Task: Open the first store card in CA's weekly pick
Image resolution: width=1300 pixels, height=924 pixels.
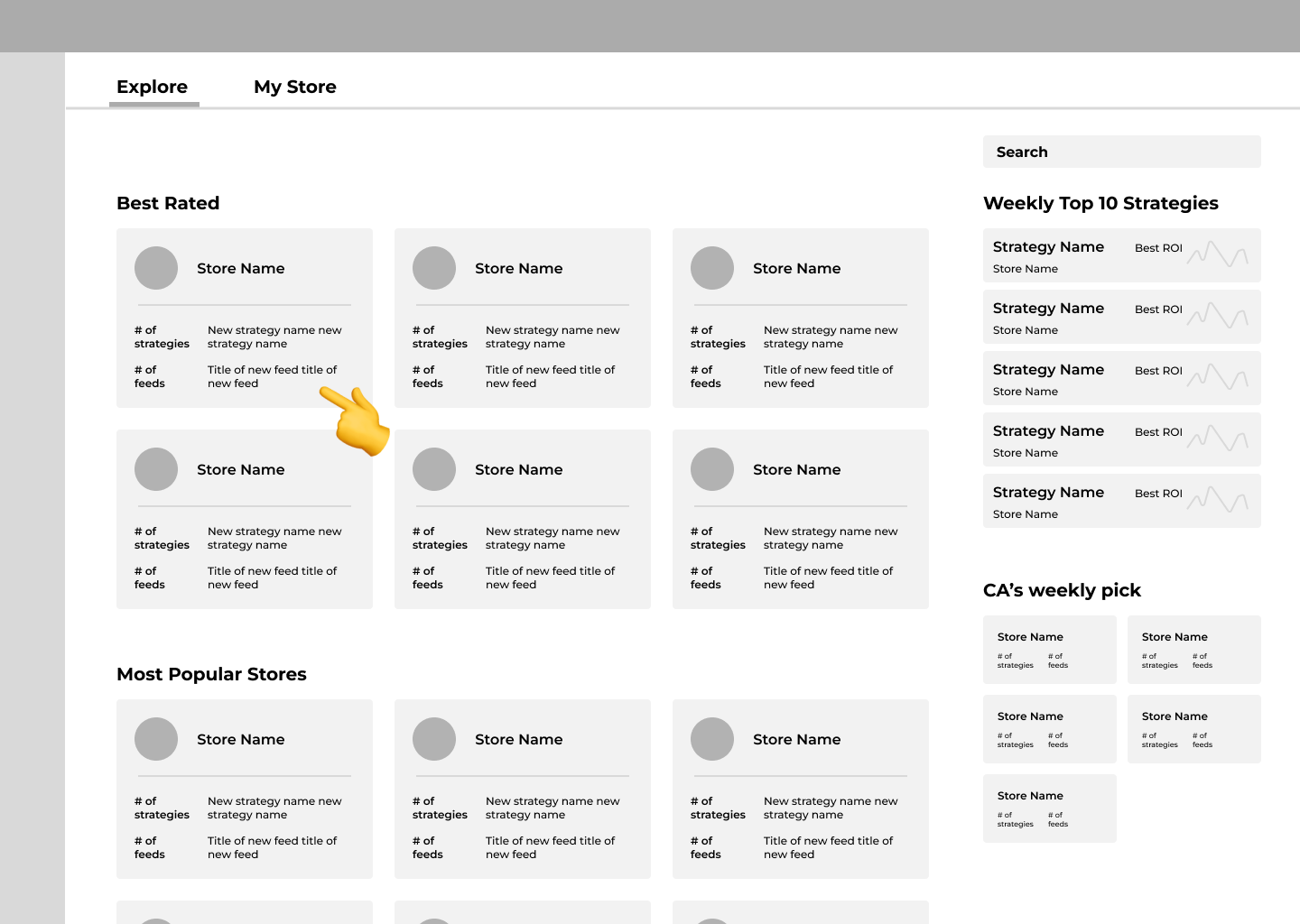Action: 1049,649
